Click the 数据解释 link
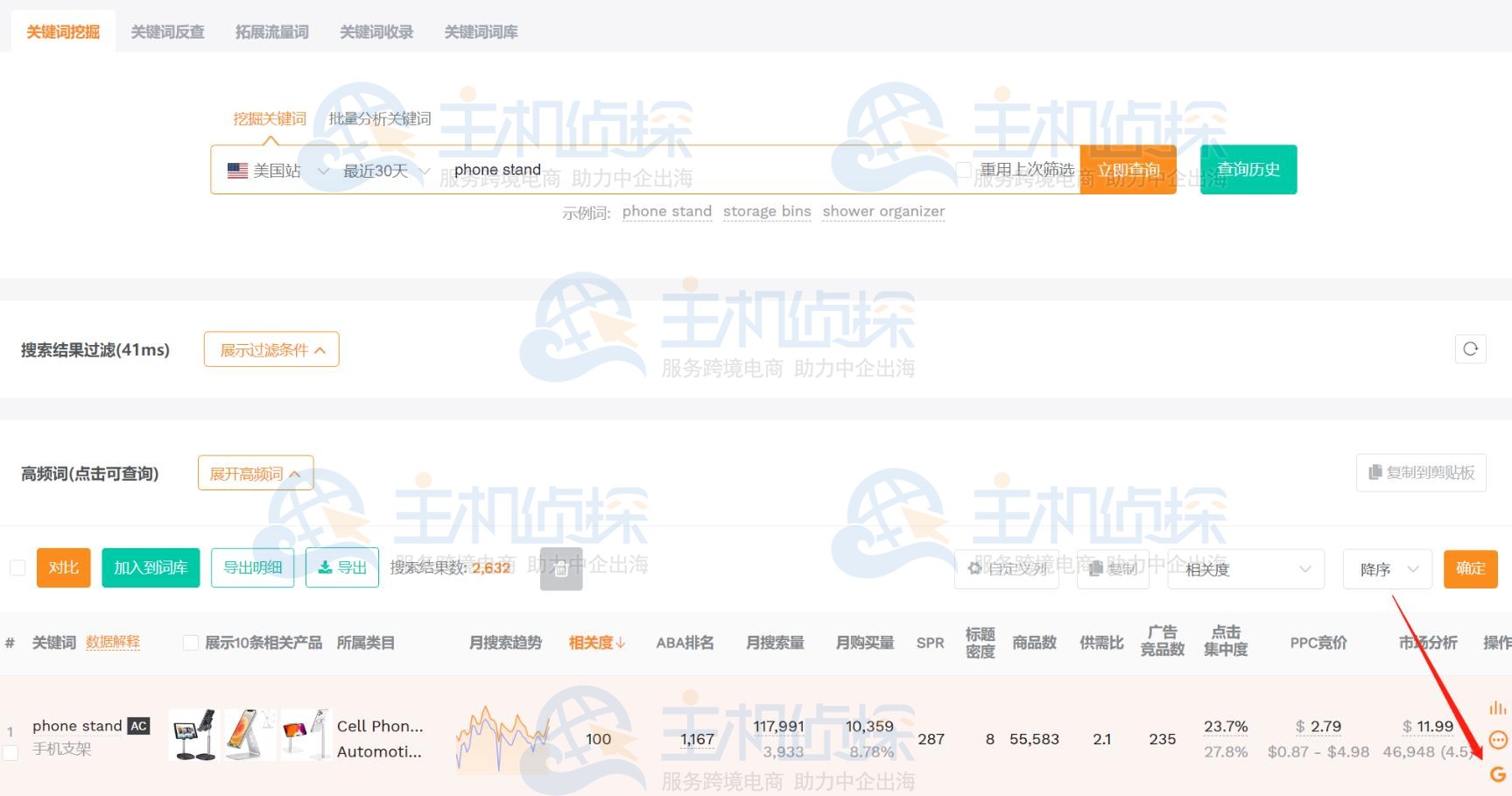The width and height of the screenshot is (1512, 796). click(x=113, y=642)
